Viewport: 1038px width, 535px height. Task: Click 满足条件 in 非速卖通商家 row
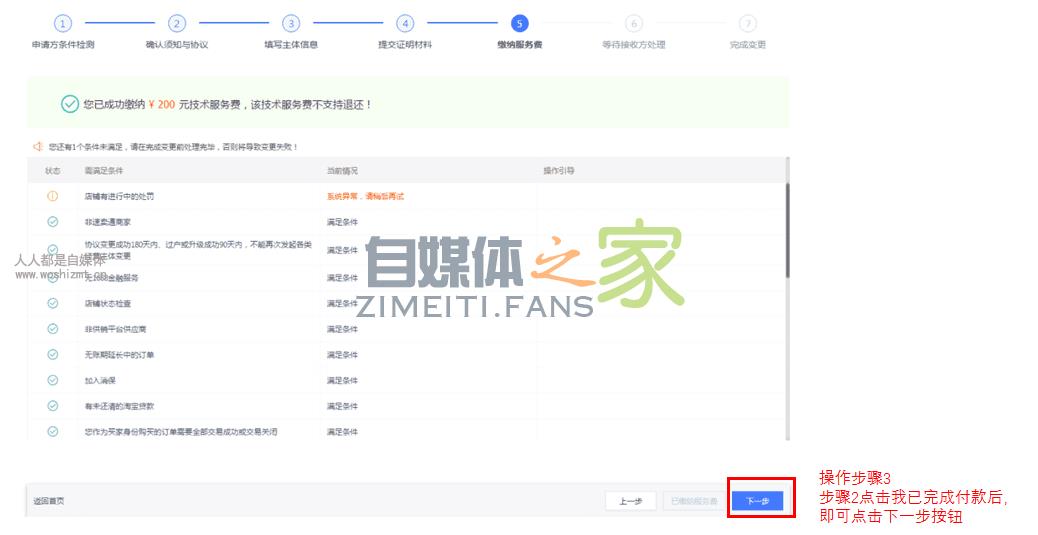point(342,222)
